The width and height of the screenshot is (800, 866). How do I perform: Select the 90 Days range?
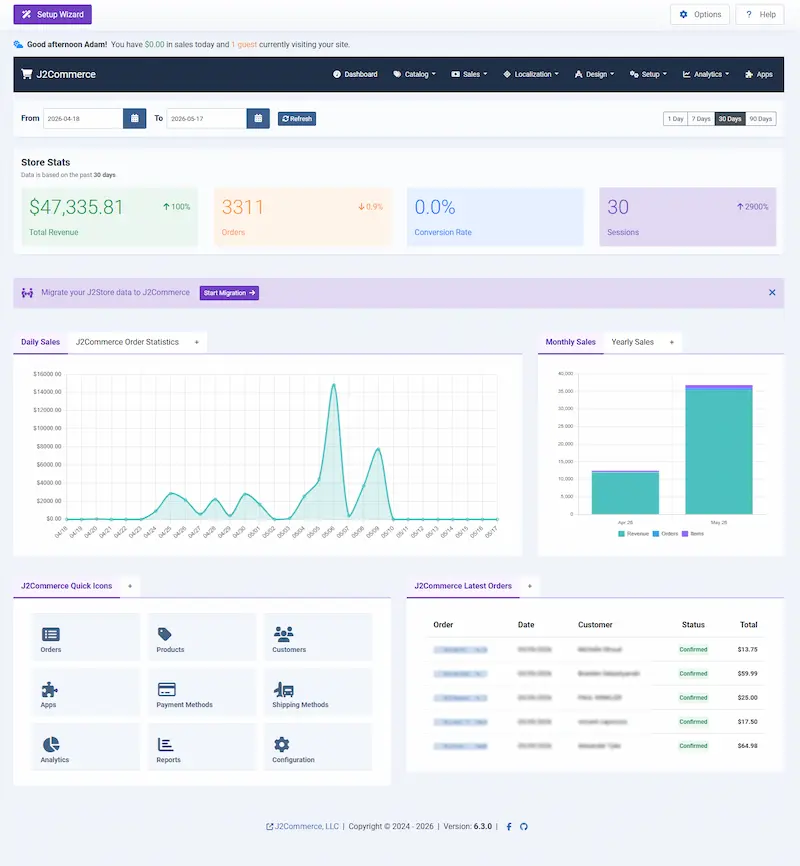tap(761, 119)
